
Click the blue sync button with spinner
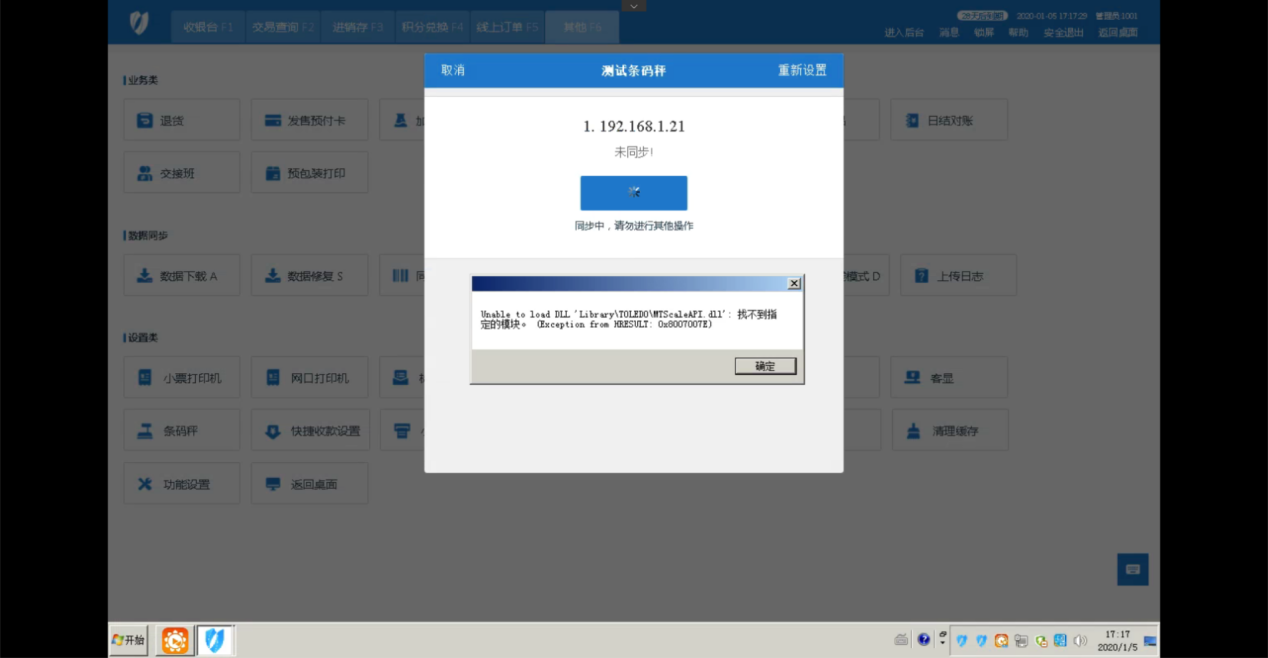633,193
